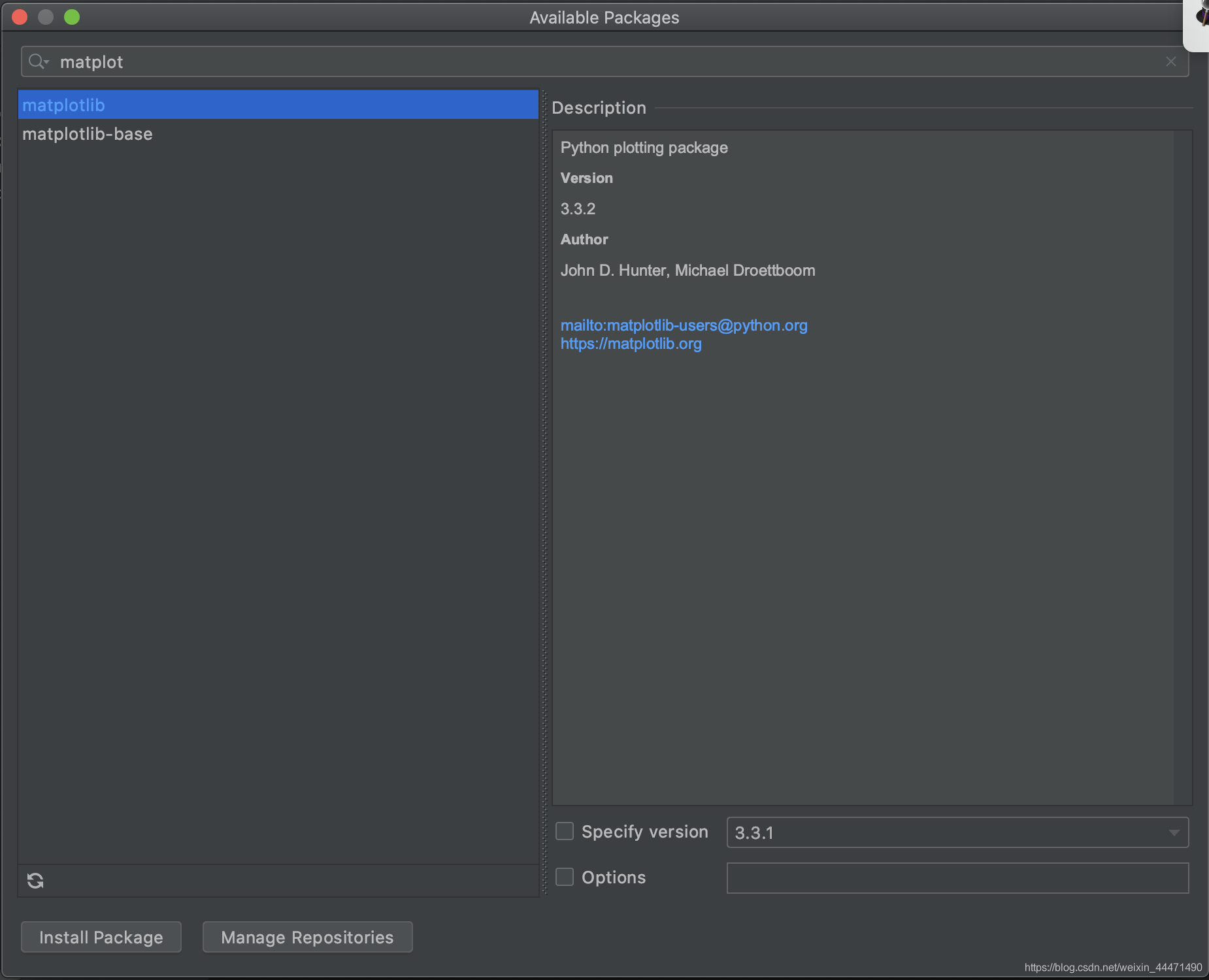1209x980 pixels.
Task: Click the green zoom window button
Action: (x=72, y=17)
